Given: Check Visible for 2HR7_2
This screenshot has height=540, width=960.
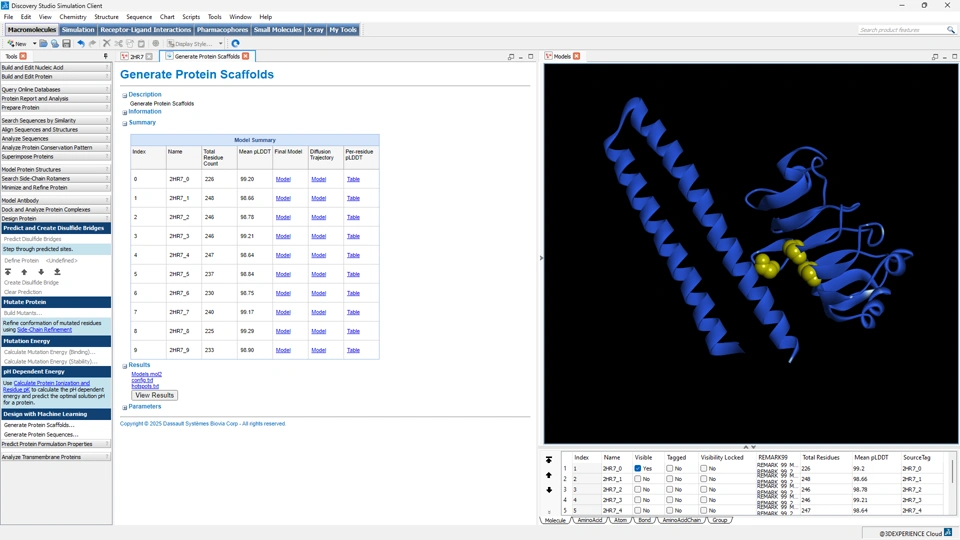Looking at the screenshot, I should pyautogui.click(x=637, y=489).
